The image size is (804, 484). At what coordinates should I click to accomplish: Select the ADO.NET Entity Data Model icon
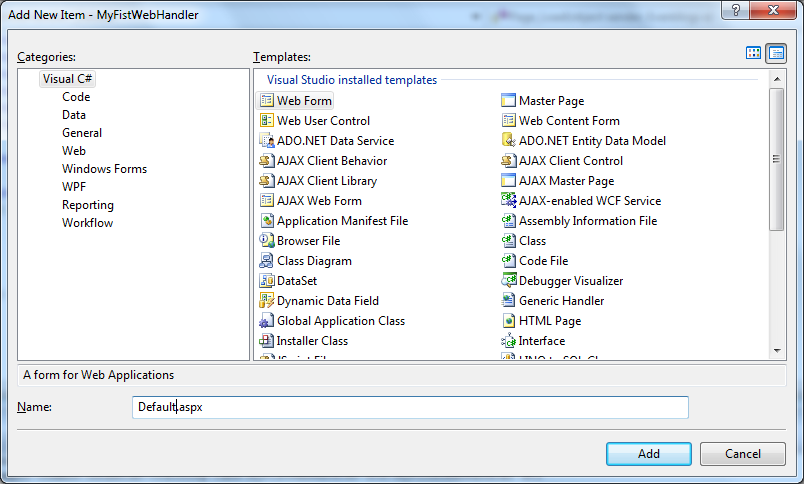pyautogui.click(x=509, y=141)
